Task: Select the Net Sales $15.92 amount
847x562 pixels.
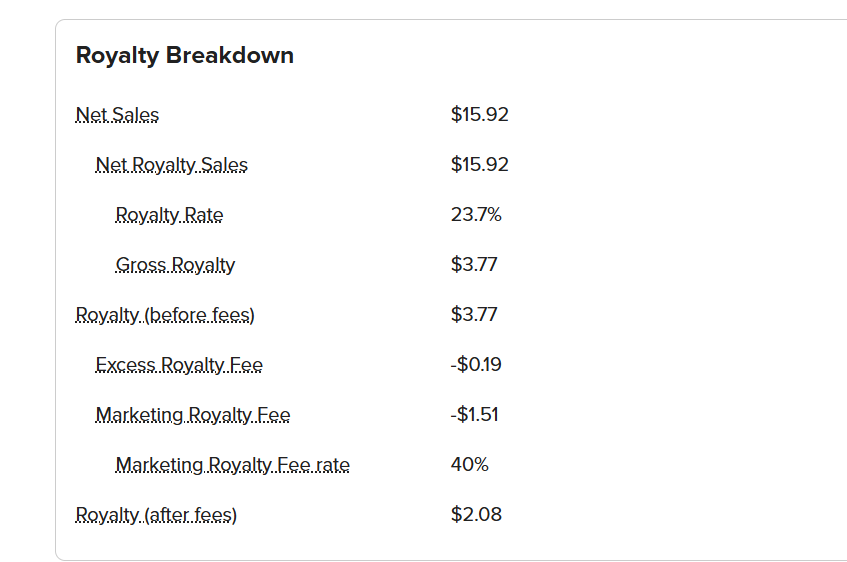Action: click(x=480, y=115)
